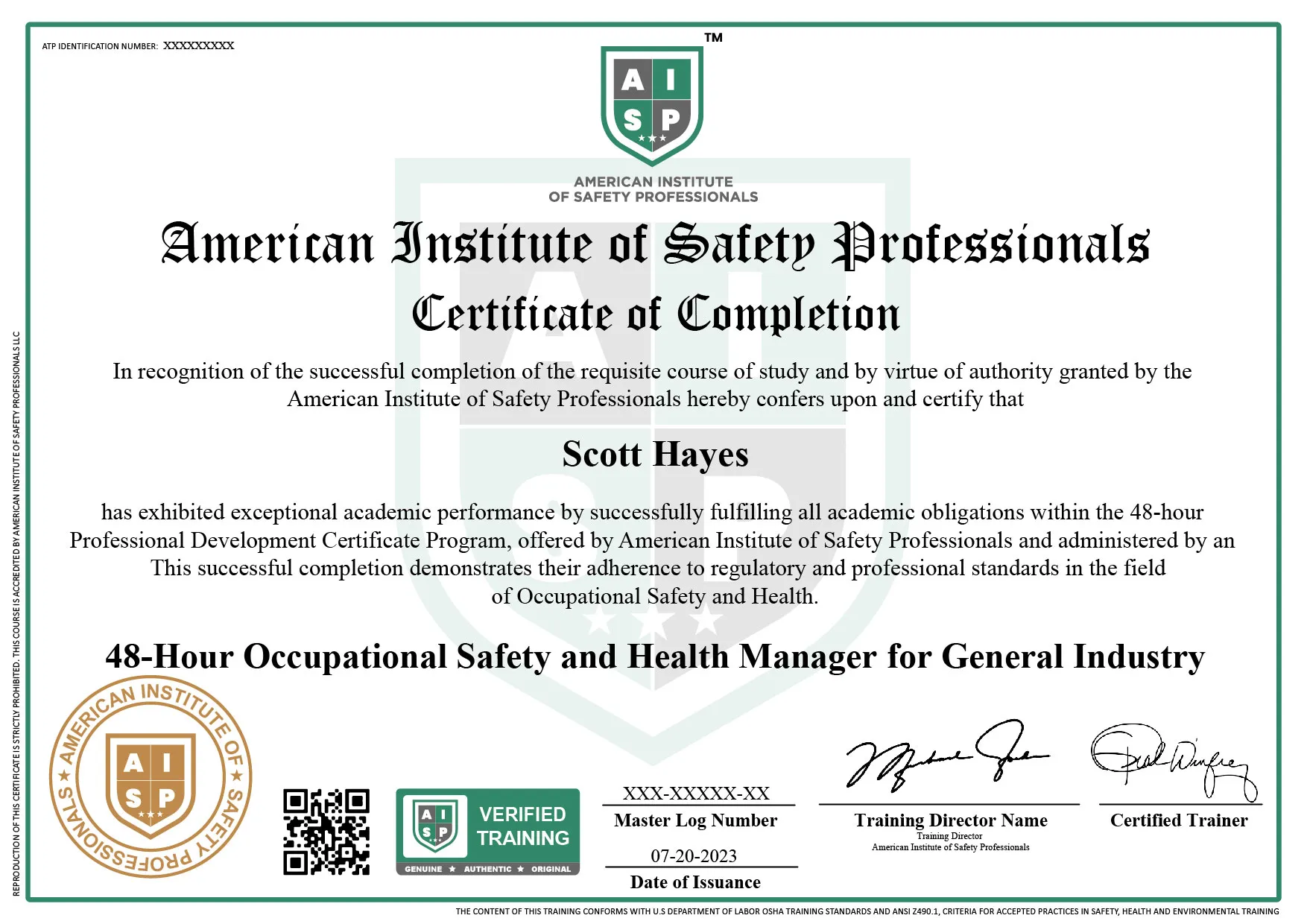Screen dimensions: 1307x924
Task: Click the XXXXXXXXX ATP number value
Action: coord(199,45)
